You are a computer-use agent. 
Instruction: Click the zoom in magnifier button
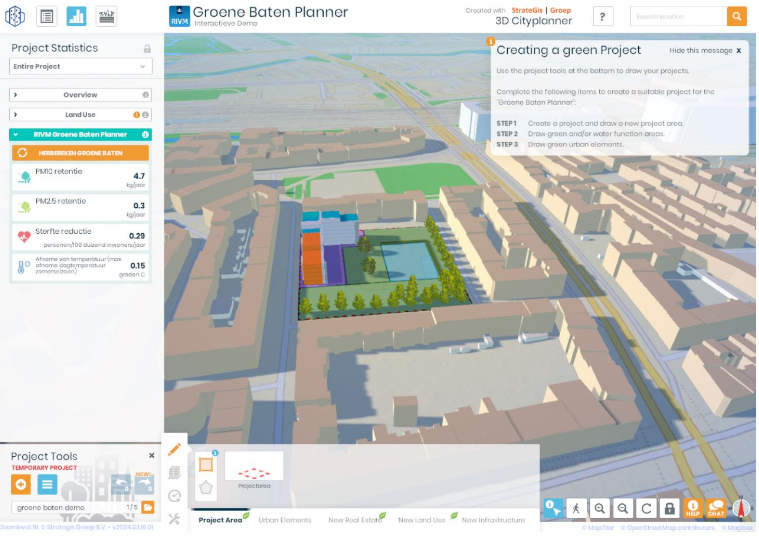point(599,508)
